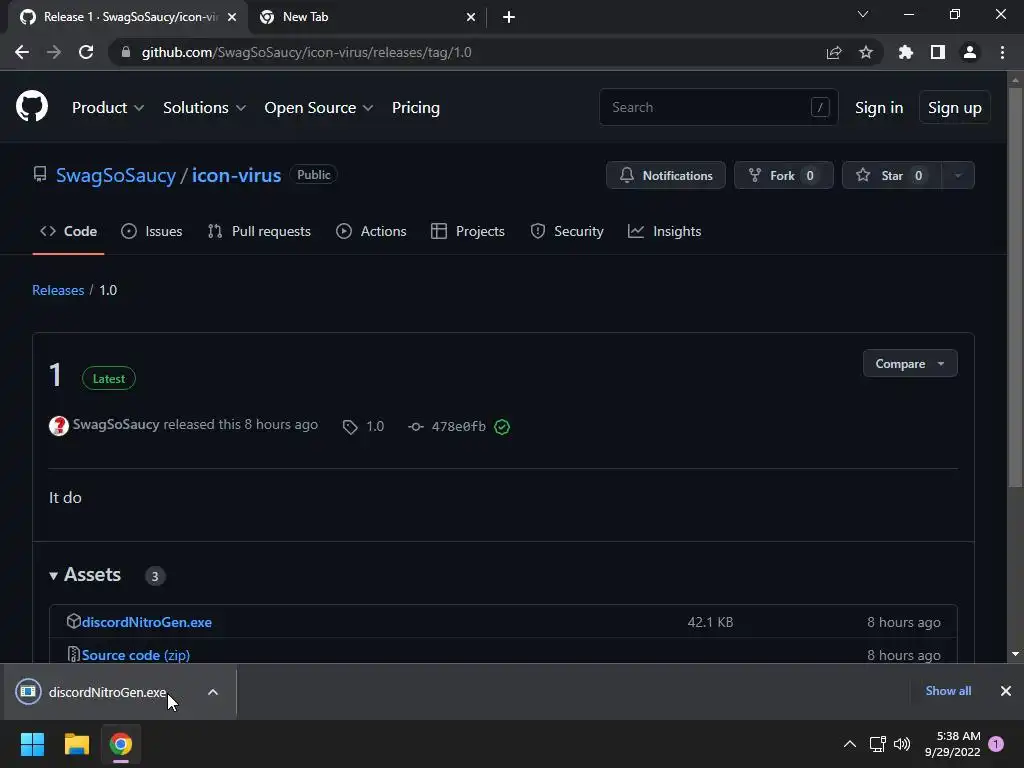This screenshot has width=1024, height=768.
Task: Open the icon-virus repository link
Action: [236, 175]
